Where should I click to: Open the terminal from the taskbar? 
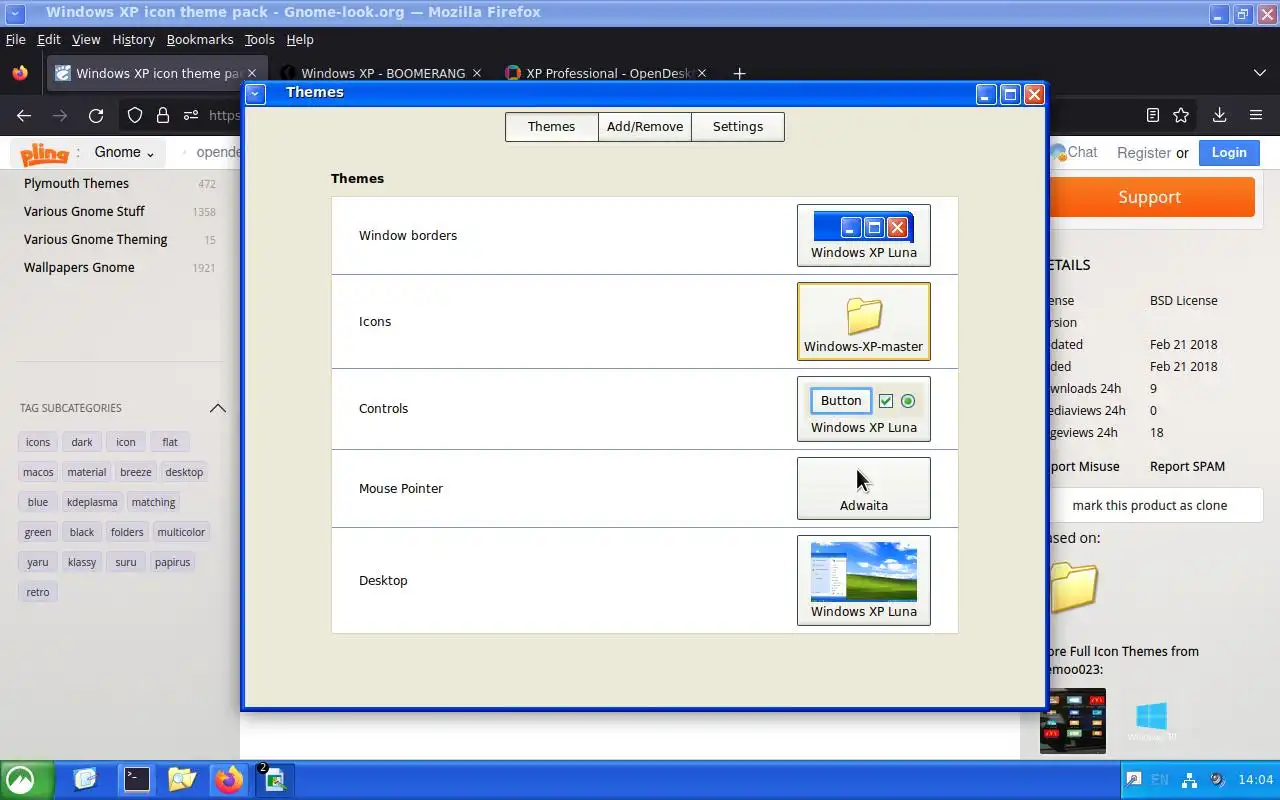pyautogui.click(x=136, y=779)
